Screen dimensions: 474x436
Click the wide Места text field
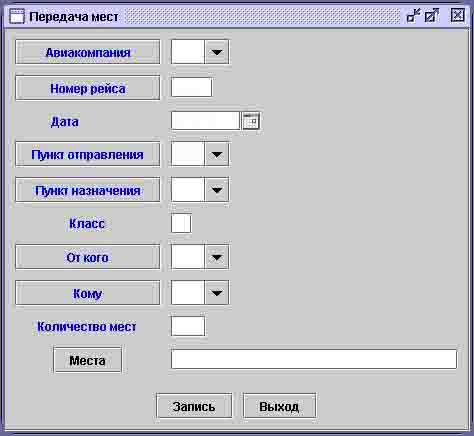[314, 359]
